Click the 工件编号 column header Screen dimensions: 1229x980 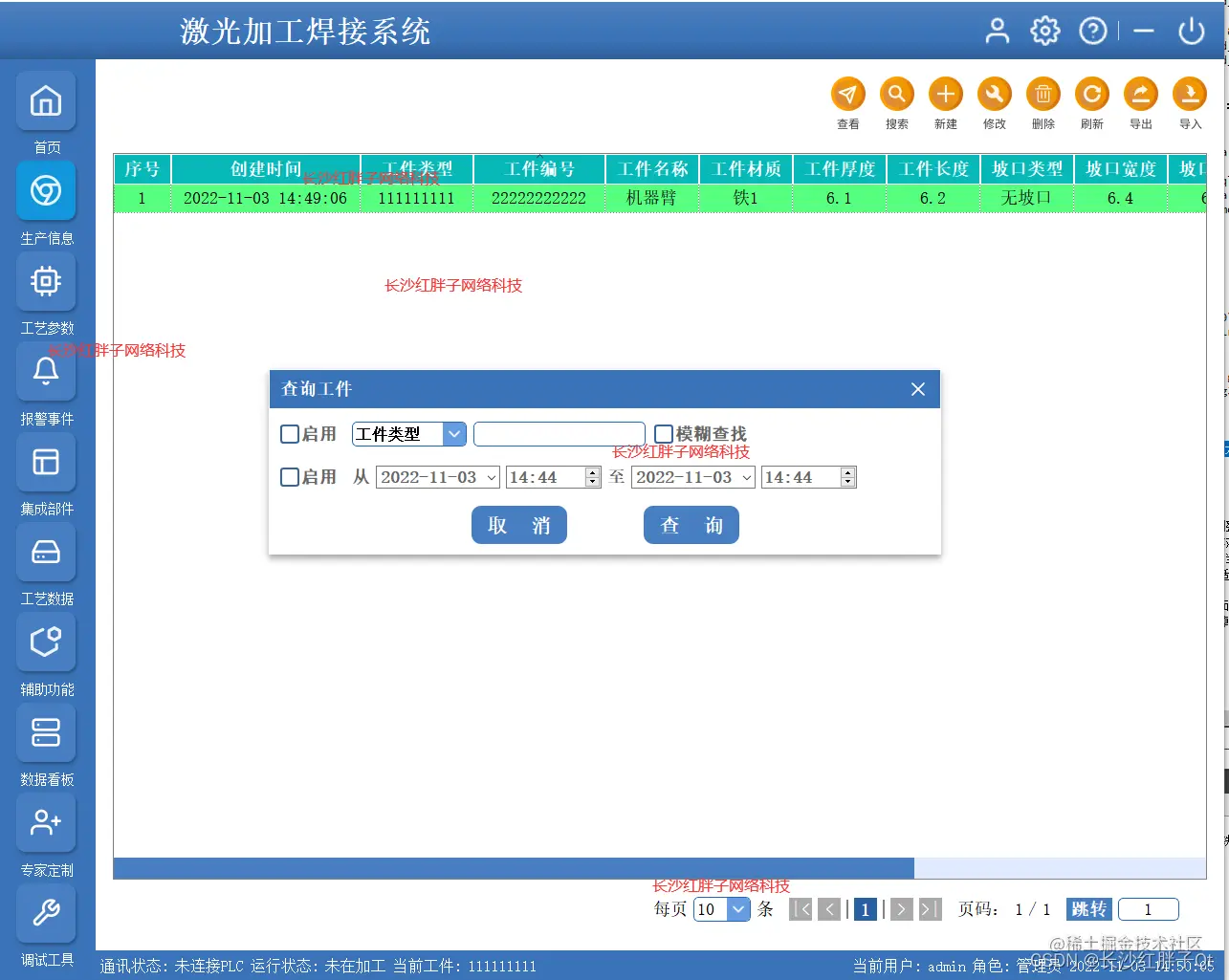(x=539, y=169)
